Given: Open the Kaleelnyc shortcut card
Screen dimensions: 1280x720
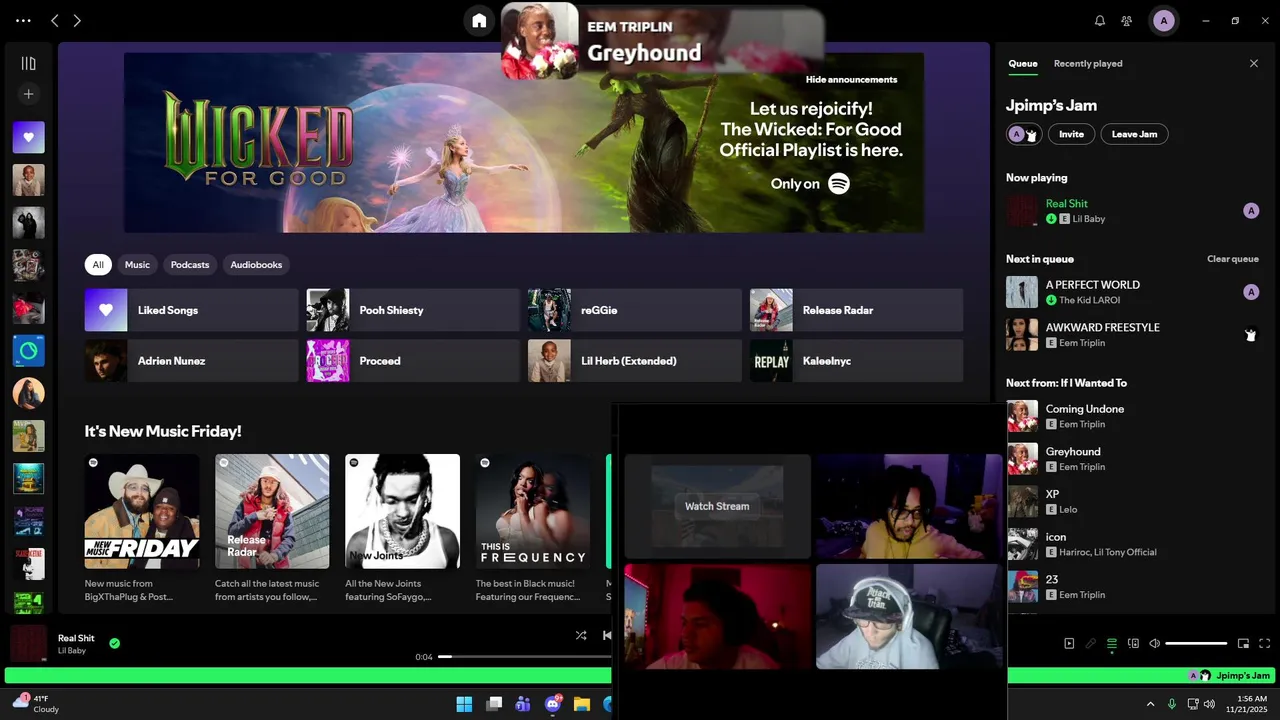Looking at the screenshot, I should (857, 361).
